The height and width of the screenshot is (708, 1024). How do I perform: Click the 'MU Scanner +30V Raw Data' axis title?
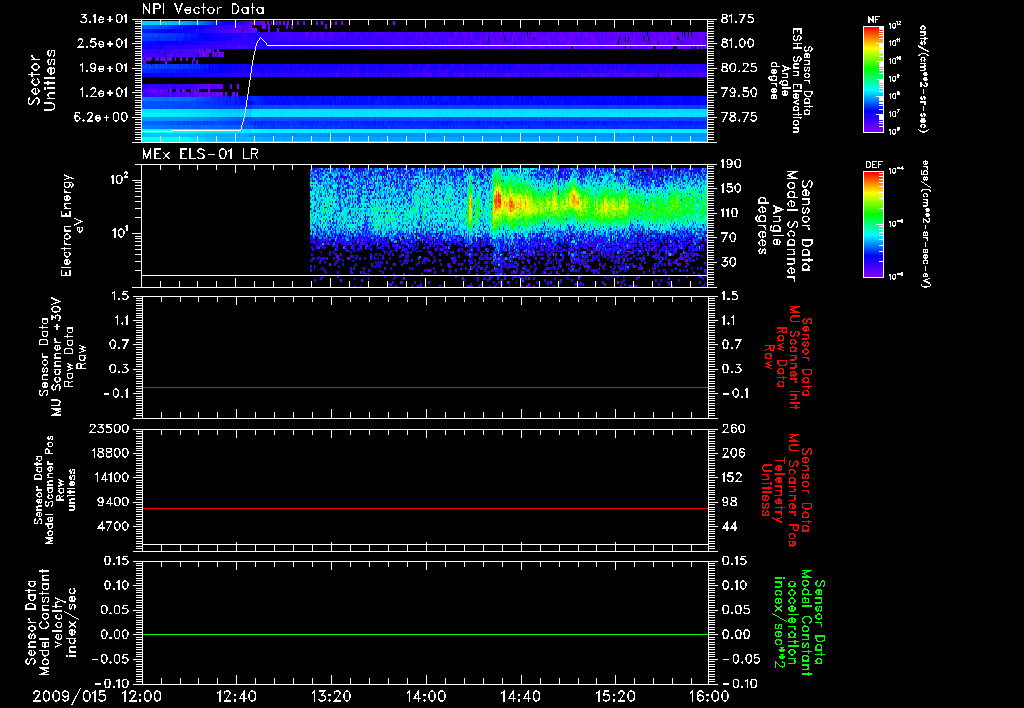pos(63,358)
